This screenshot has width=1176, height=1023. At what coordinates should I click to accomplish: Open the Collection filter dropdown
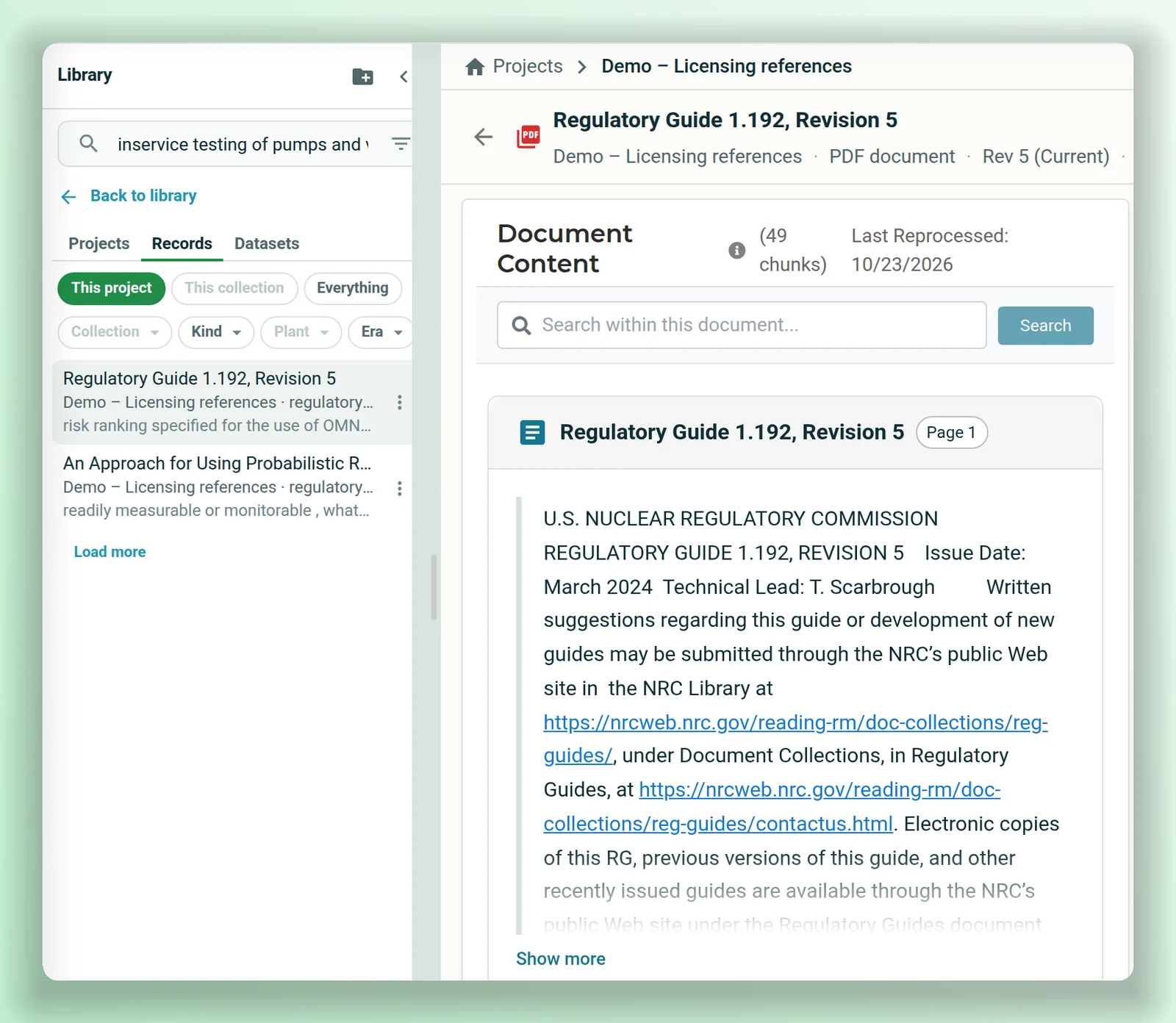point(115,332)
